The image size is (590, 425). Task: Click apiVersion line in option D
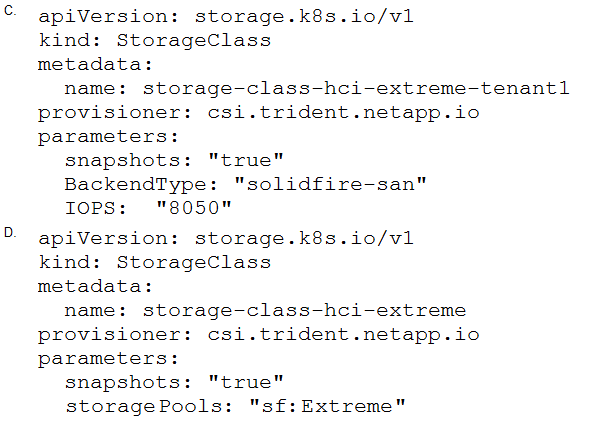pyautogui.click(x=226, y=238)
